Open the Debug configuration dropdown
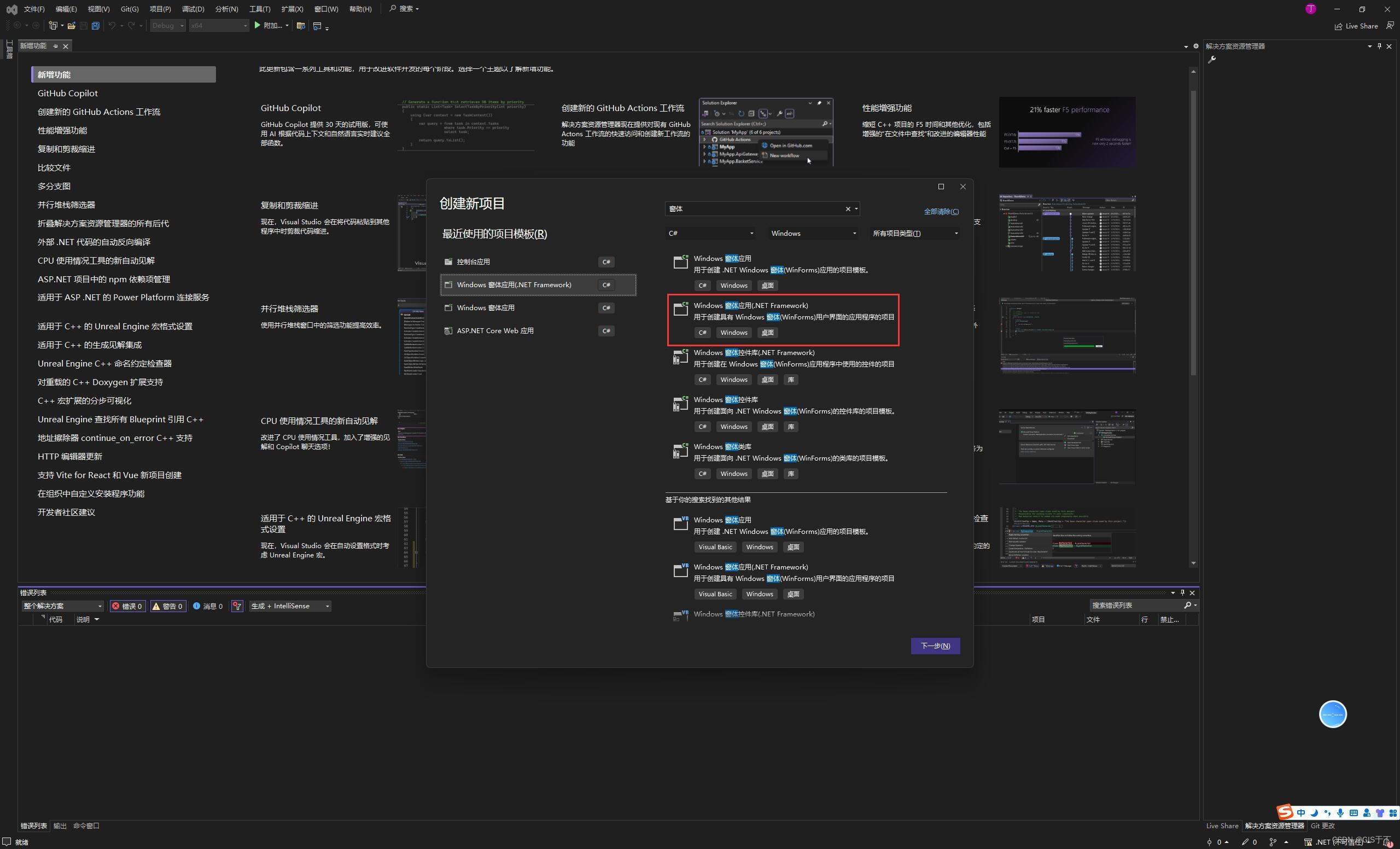1400x849 pixels. click(x=167, y=26)
